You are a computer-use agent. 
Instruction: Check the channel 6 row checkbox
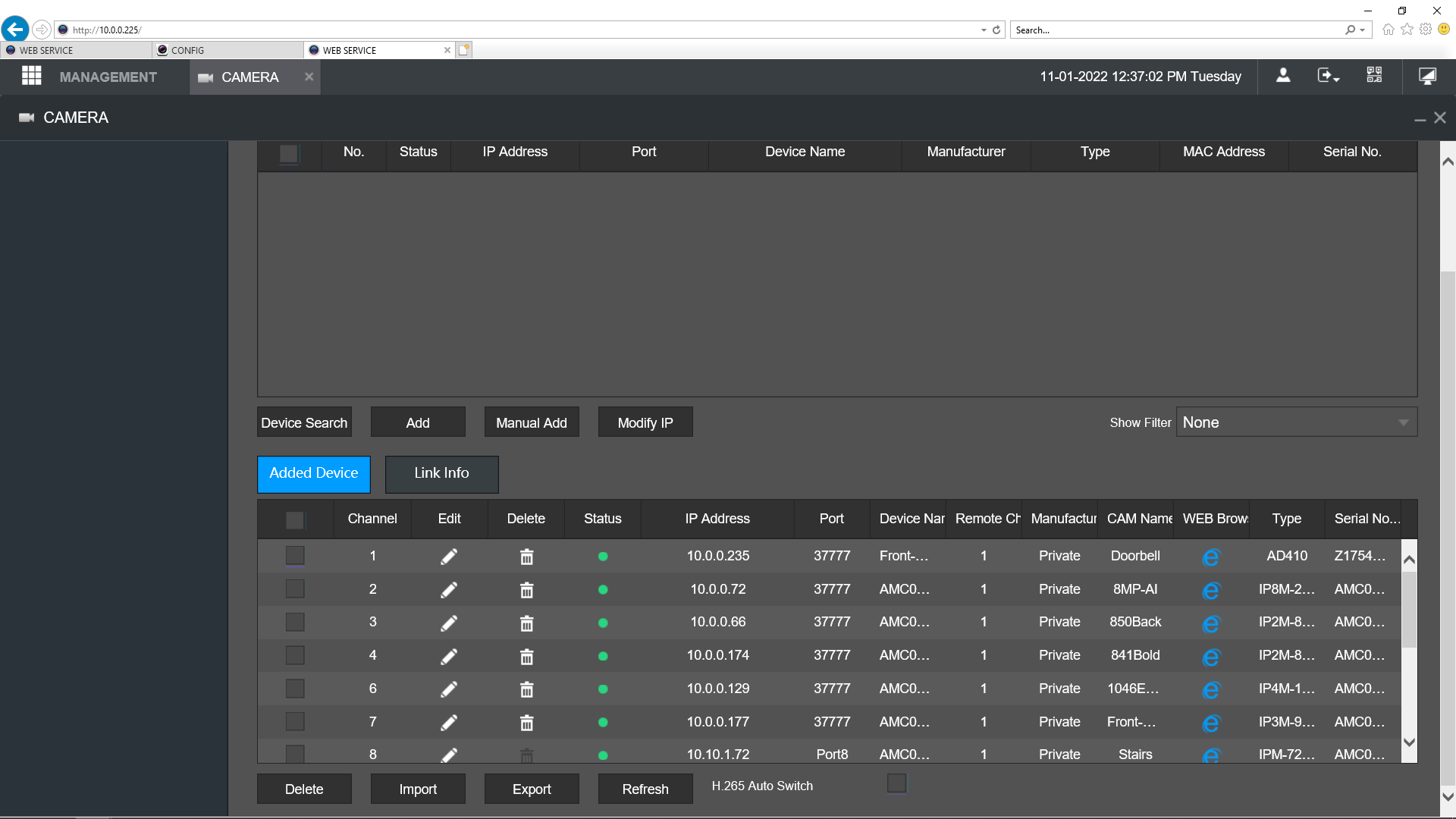pos(295,689)
